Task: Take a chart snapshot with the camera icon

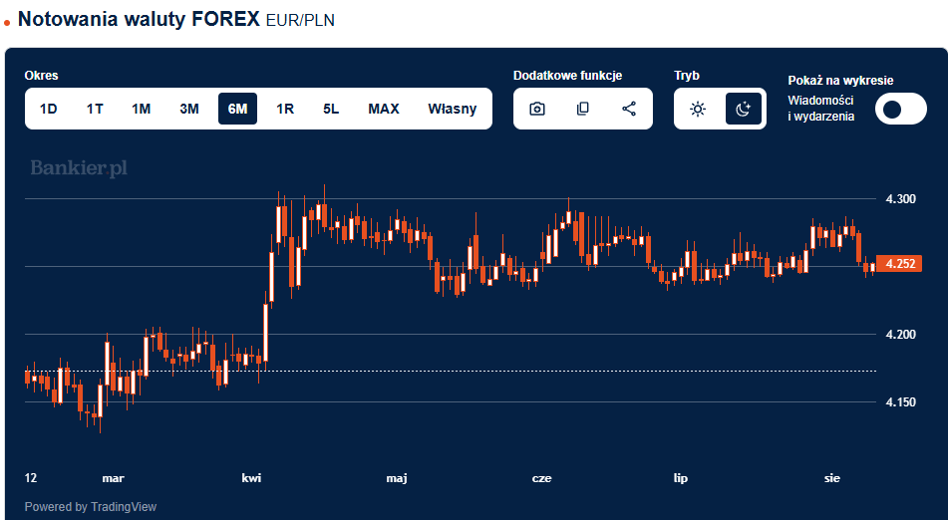Action: click(537, 109)
